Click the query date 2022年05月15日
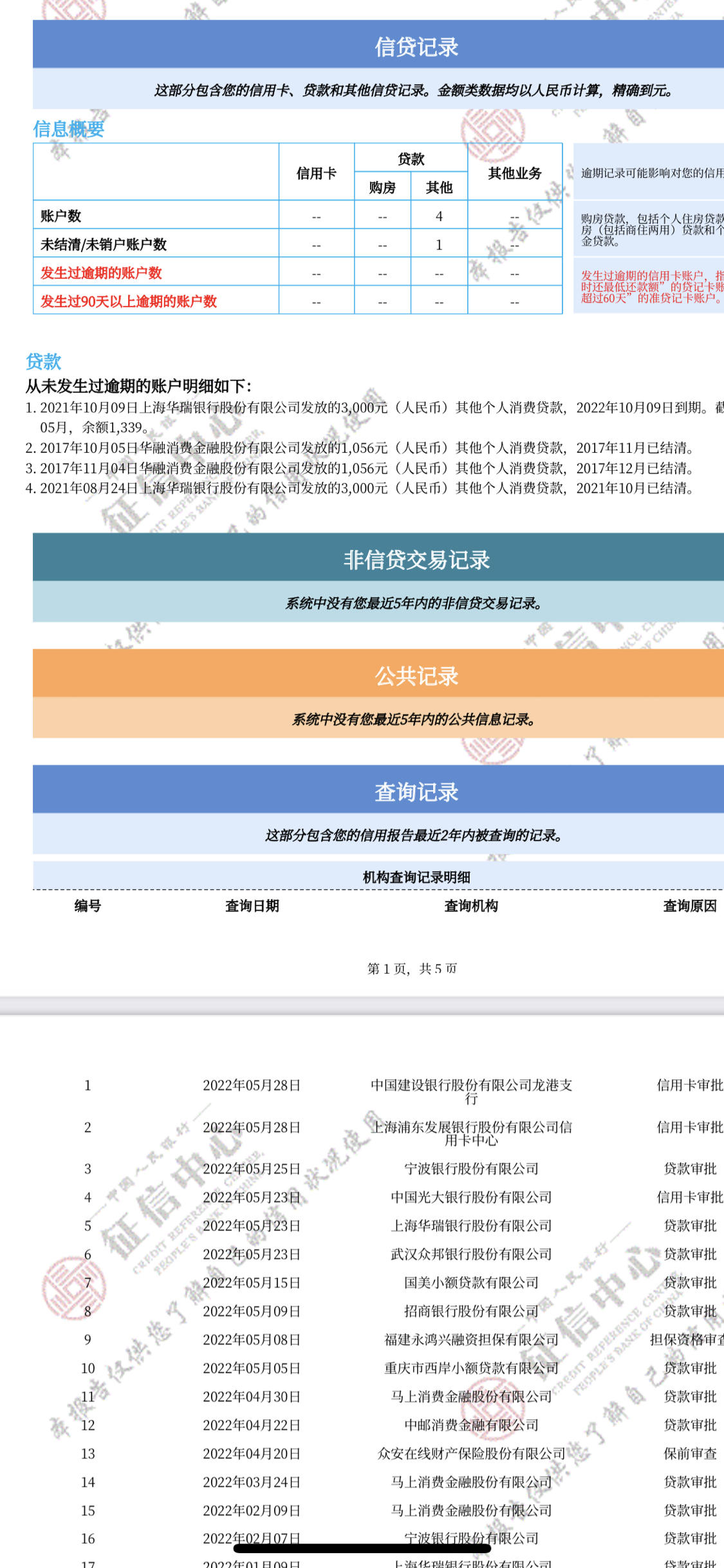Image resolution: width=724 pixels, height=1568 pixels. coord(252,1282)
